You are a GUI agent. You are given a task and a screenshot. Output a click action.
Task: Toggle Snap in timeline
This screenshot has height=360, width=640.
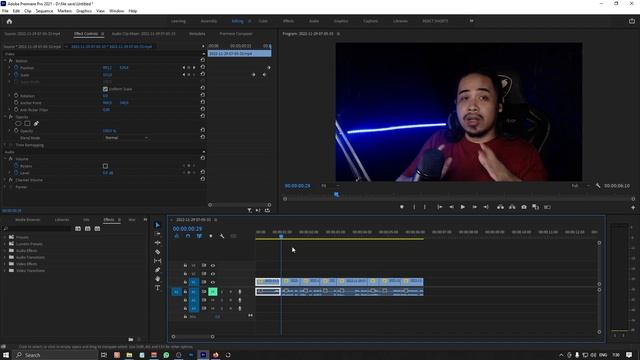point(188,236)
